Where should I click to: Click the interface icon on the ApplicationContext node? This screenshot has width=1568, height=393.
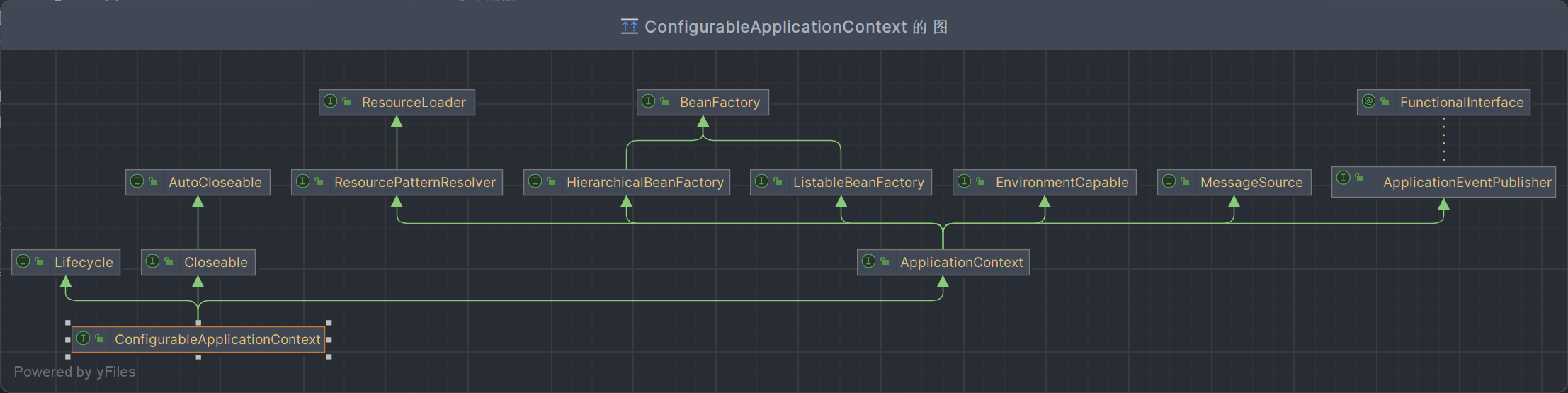coord(868,261)
